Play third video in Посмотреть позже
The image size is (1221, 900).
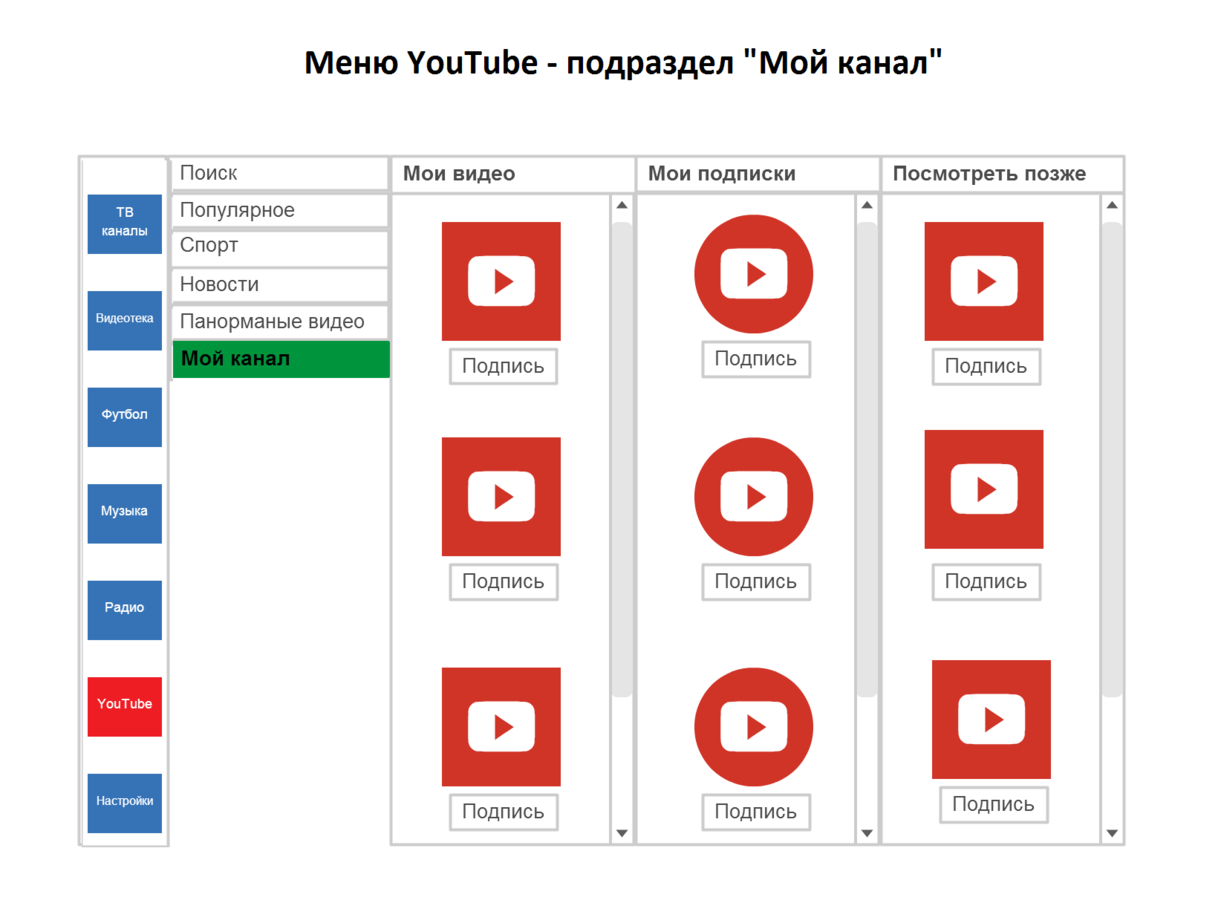(991, 719)
